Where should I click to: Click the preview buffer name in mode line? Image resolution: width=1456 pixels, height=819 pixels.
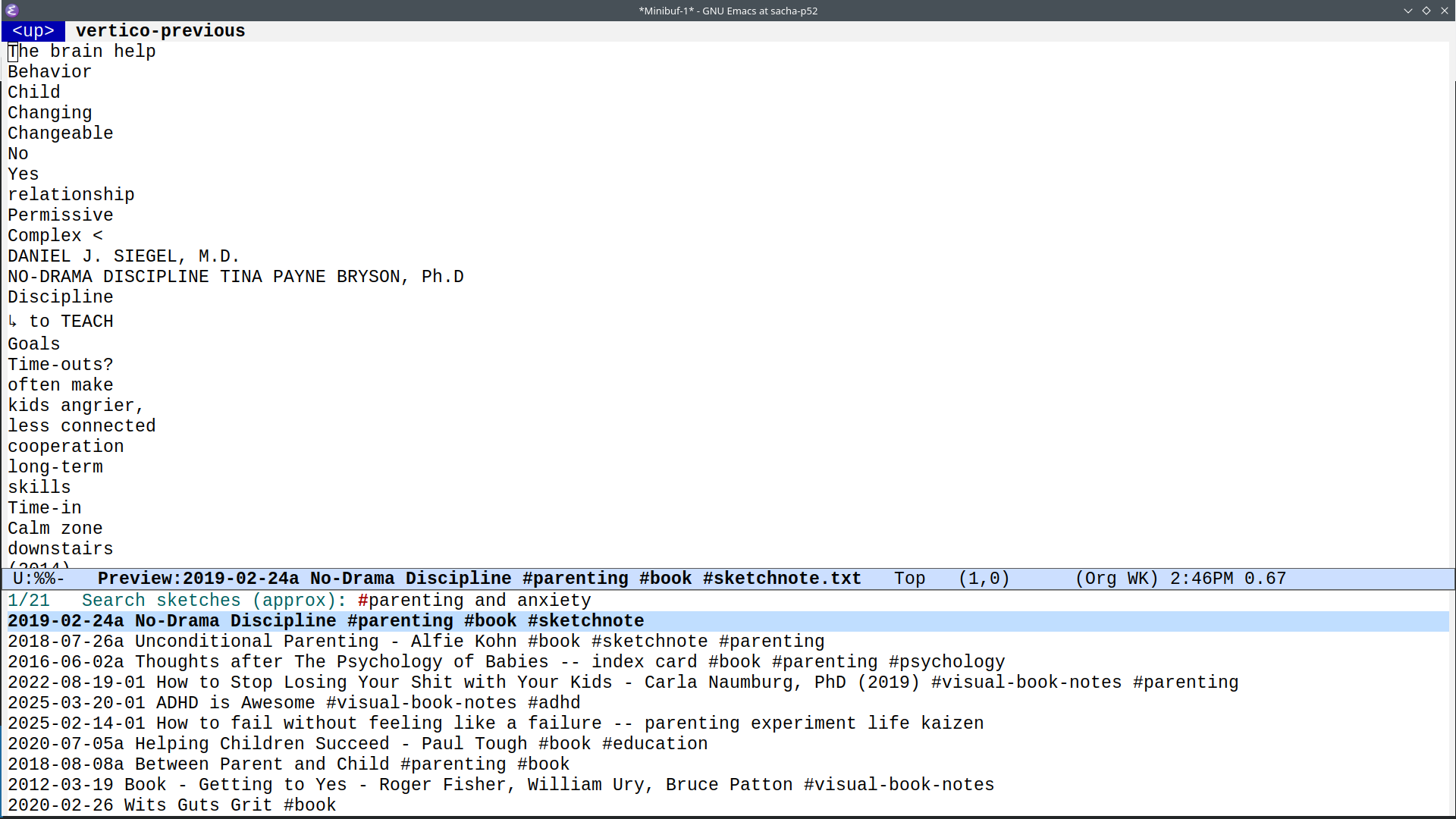click(x=479, y=579)
